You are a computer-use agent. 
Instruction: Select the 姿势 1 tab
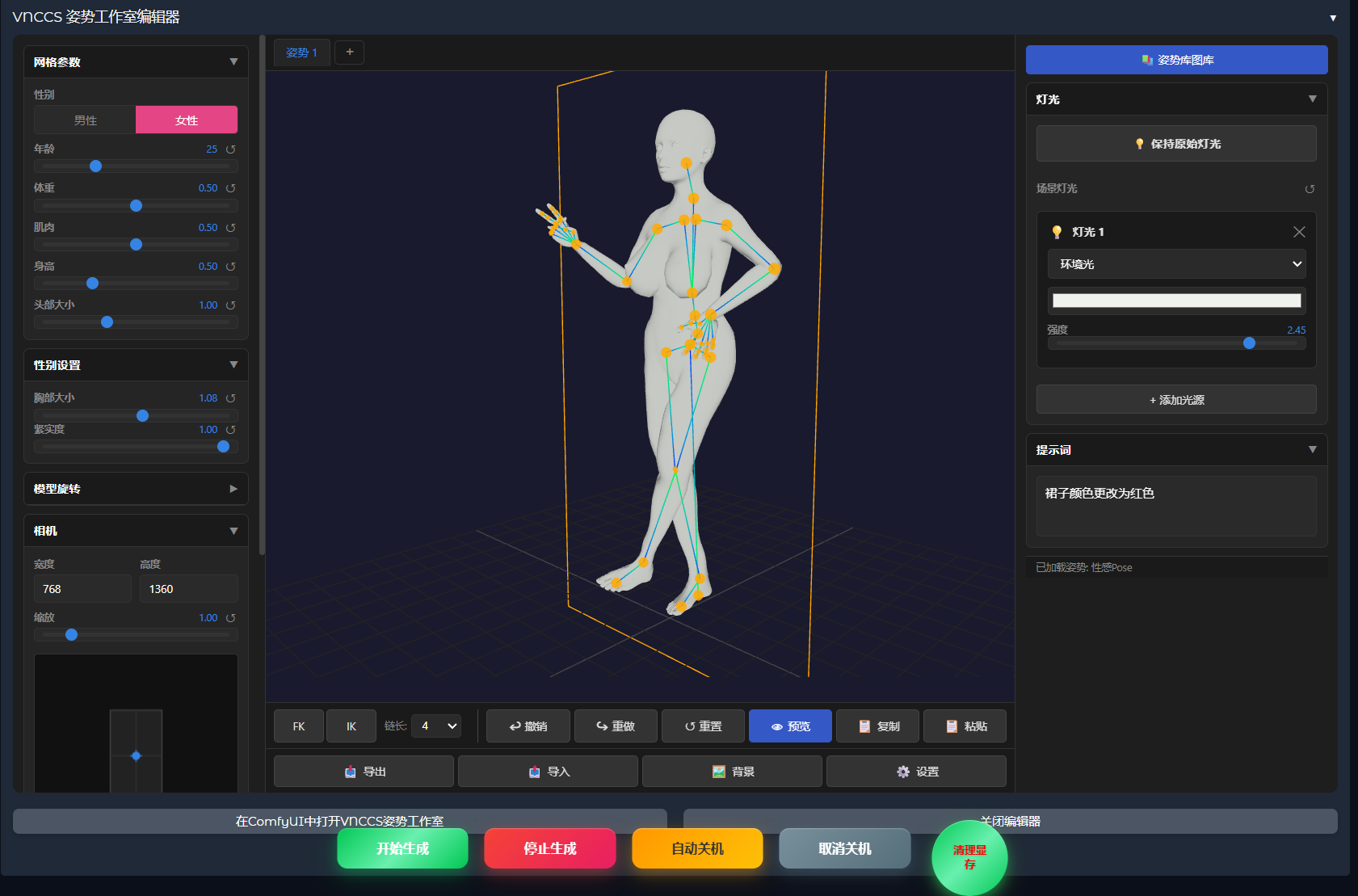click(x=301, y=53)
